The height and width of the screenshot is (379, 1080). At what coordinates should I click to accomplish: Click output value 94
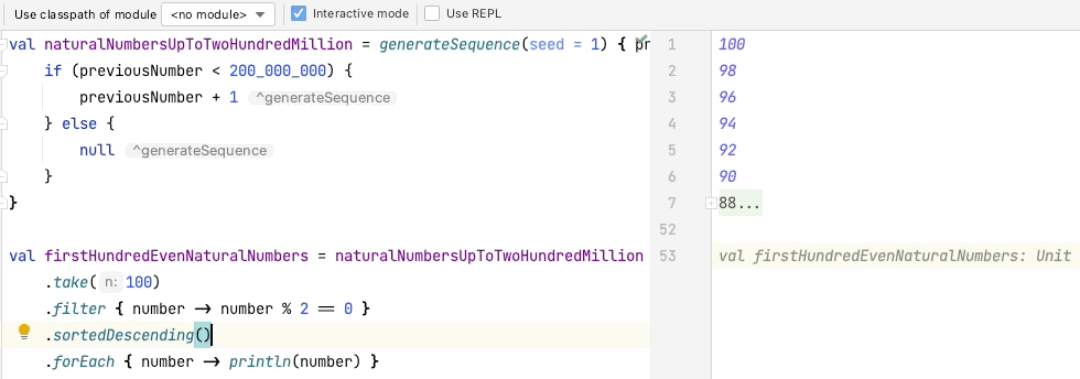(x=727, y=124)
